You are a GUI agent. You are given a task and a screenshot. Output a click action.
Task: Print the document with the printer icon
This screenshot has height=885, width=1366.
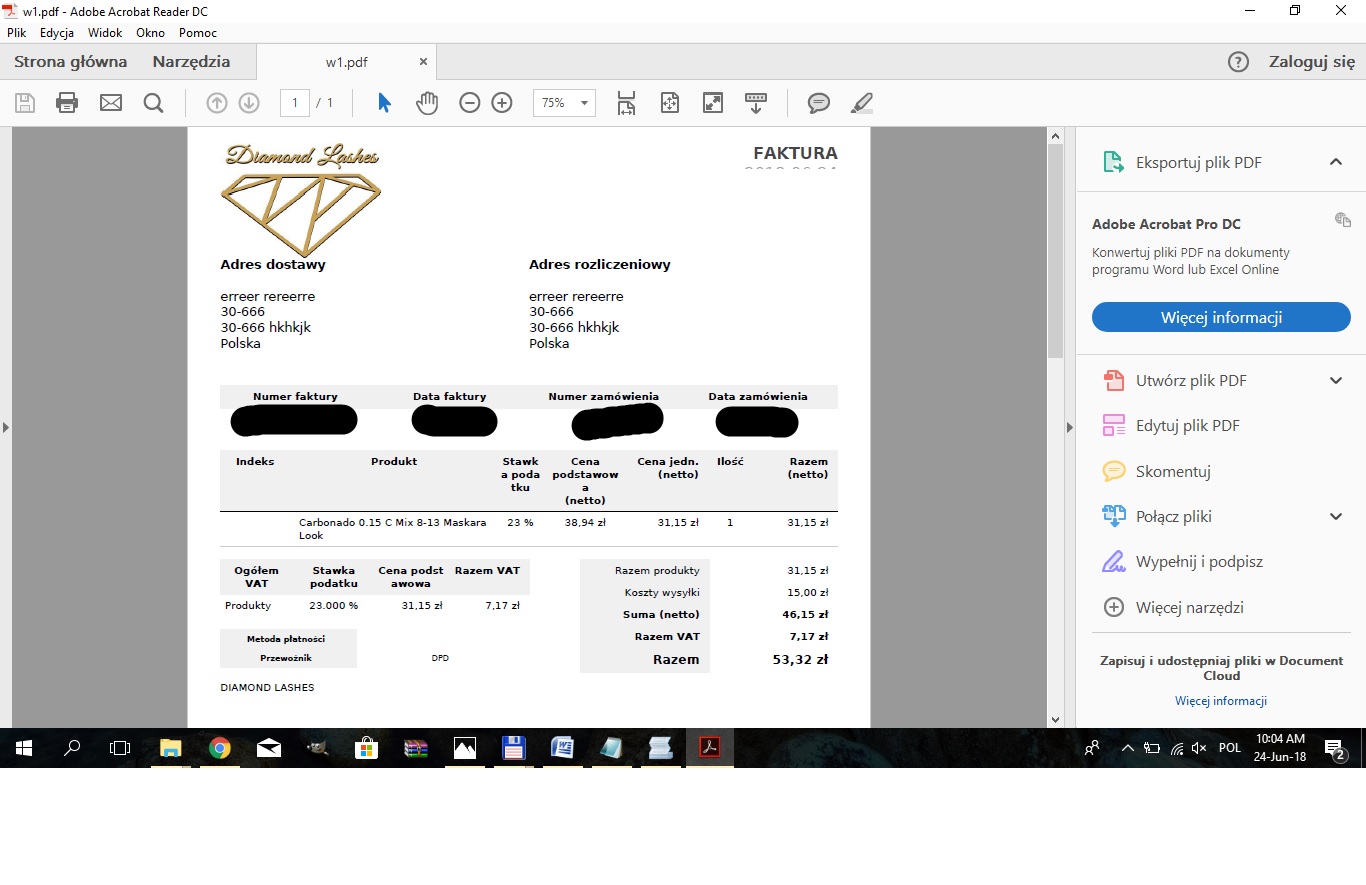click(x=67, y=103)
